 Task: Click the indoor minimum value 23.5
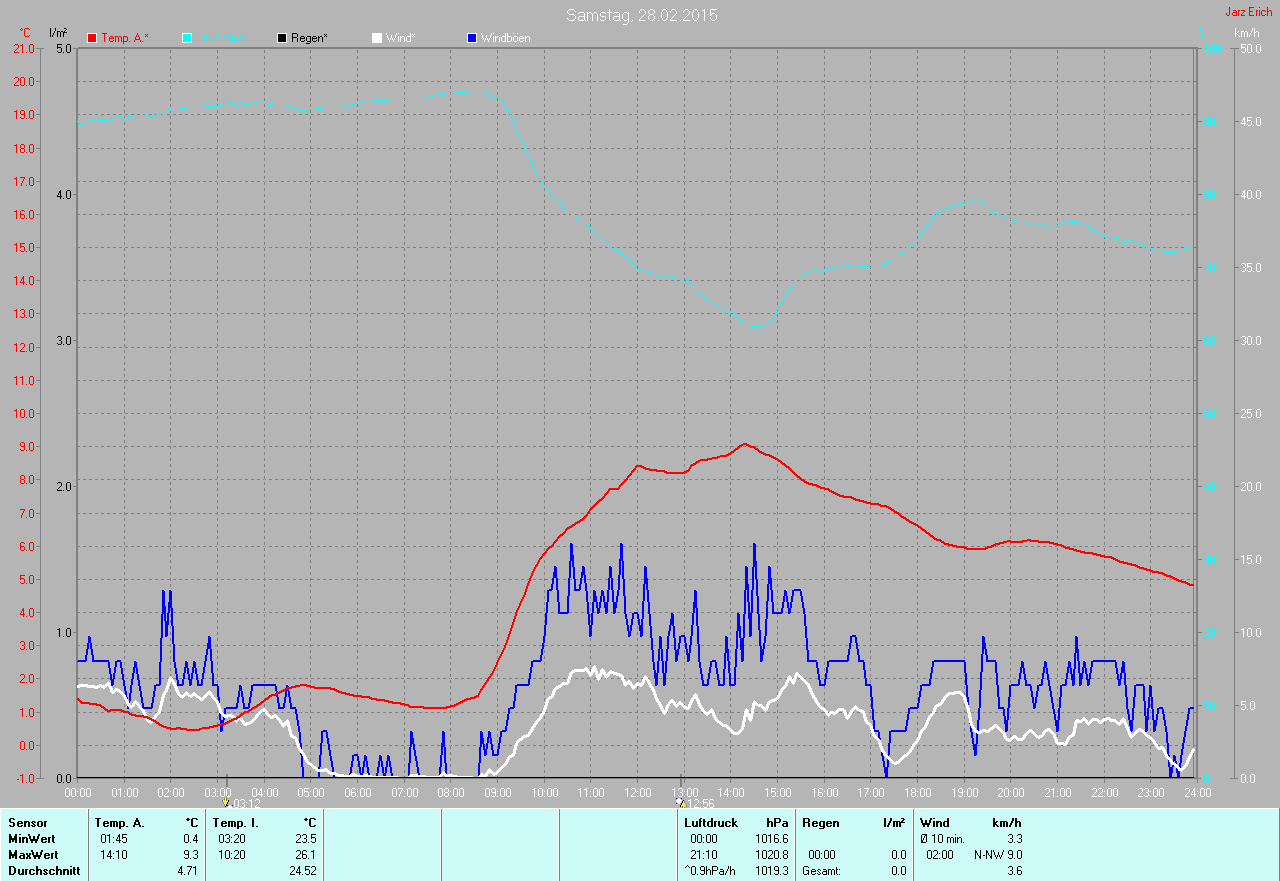(305, 839)
